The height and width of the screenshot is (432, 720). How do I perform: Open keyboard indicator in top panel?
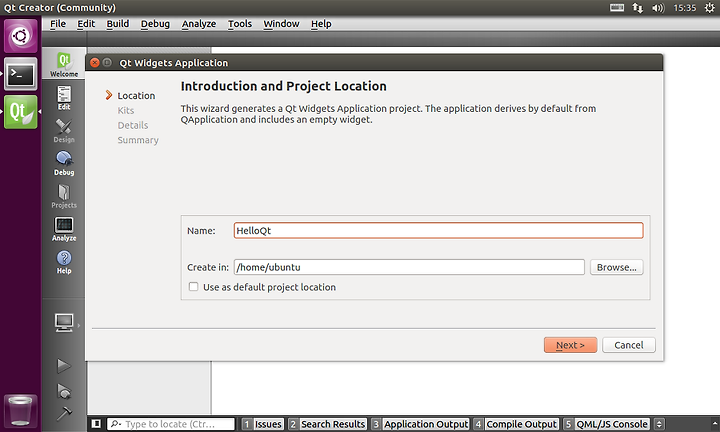617,7
